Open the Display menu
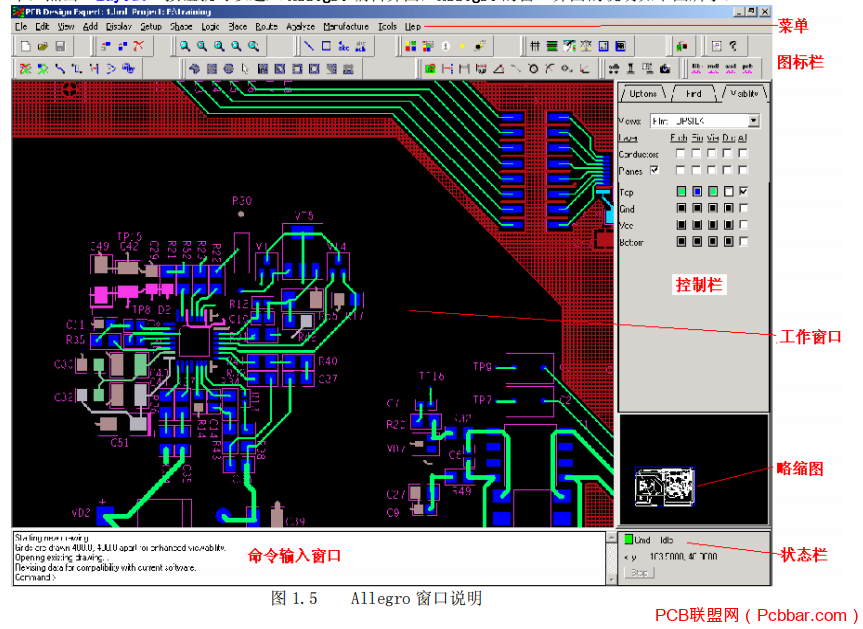Viewport: 863px width, 629px height. coord(119,26)
